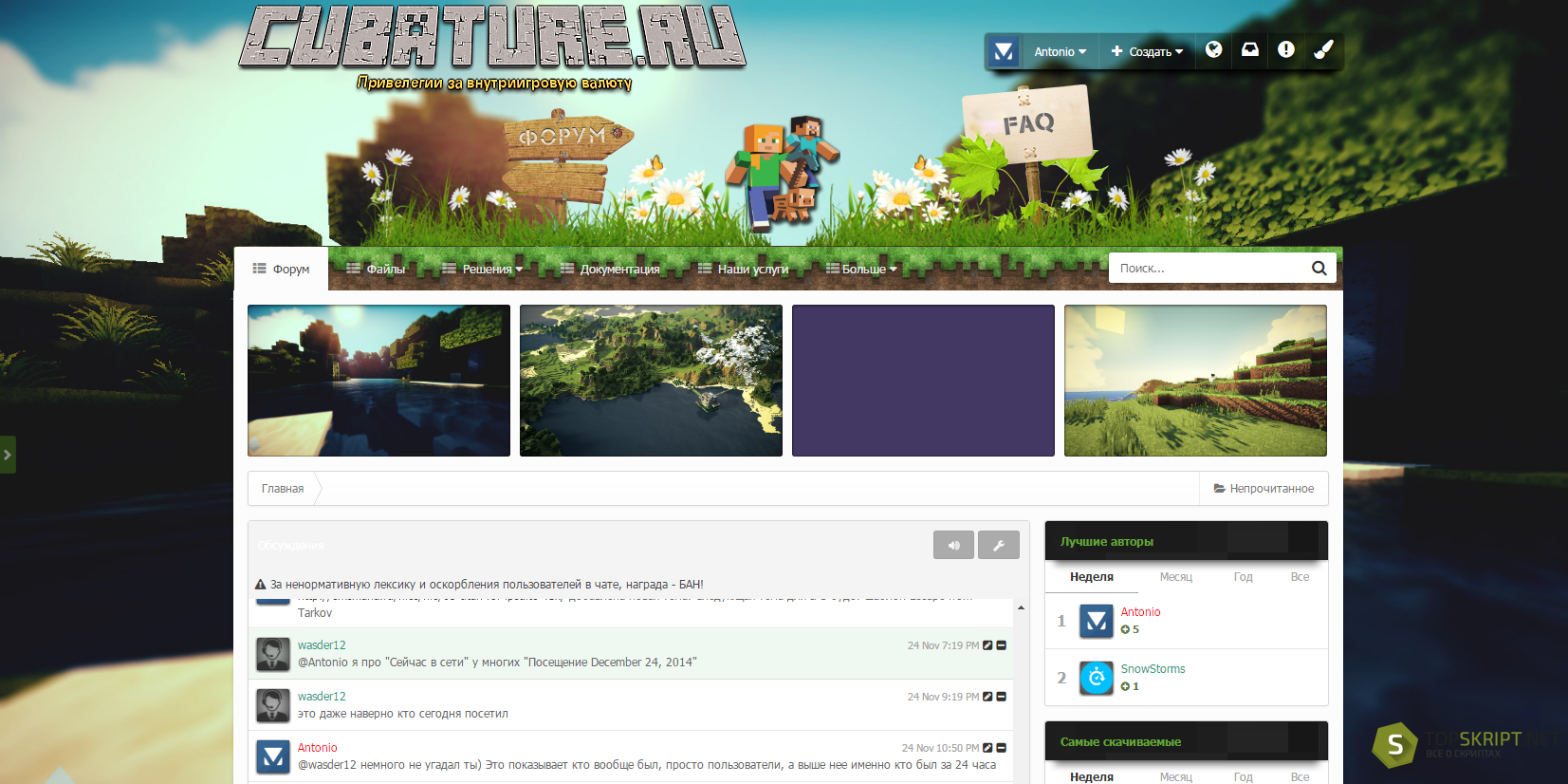1568x784 pixels.
Task: Switch most downloaded to Все tab
Action: point(1300,776)
